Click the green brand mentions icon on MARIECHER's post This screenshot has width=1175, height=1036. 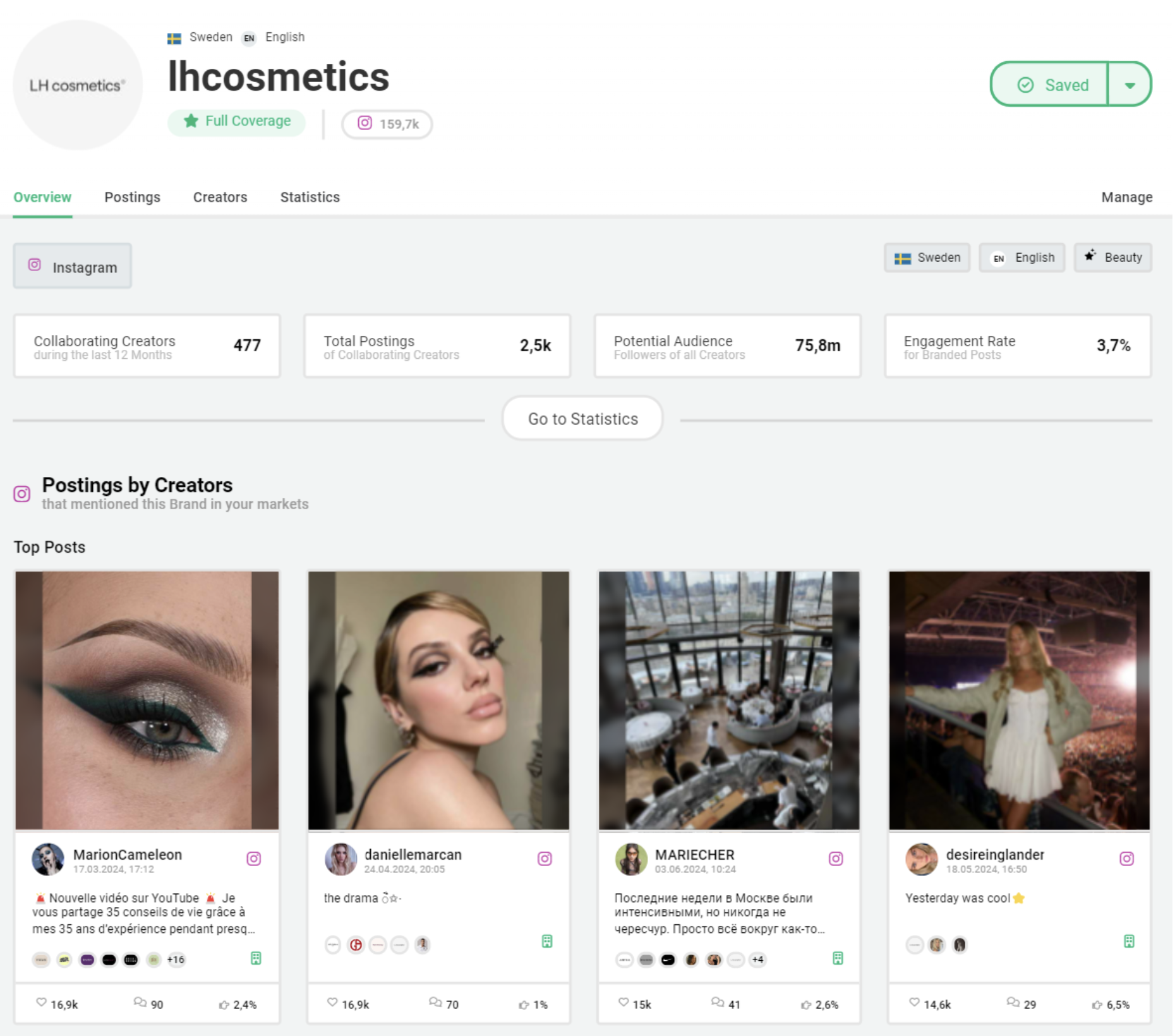[836, 959]
